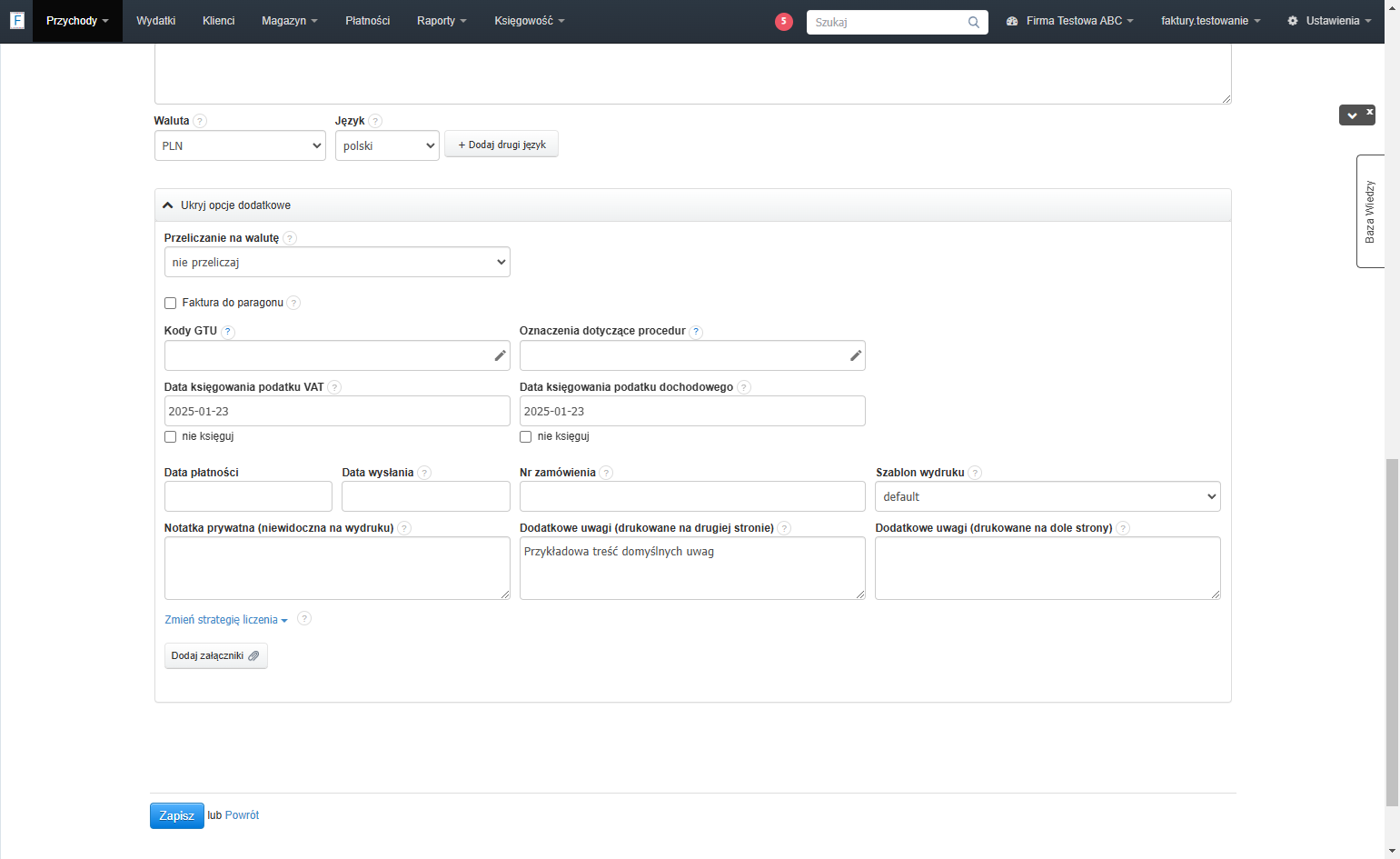Show the help tooltip next to Język

pyautogui.click(x=375, y=121)
